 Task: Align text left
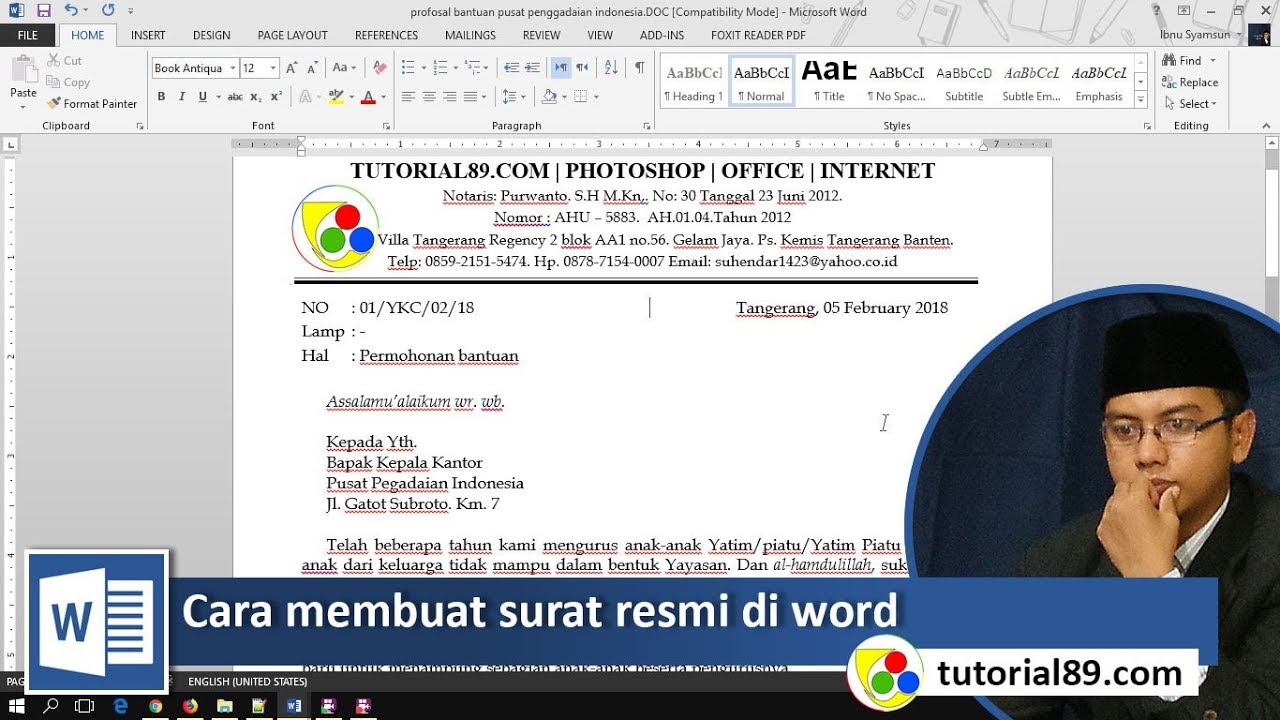[408, 97]
